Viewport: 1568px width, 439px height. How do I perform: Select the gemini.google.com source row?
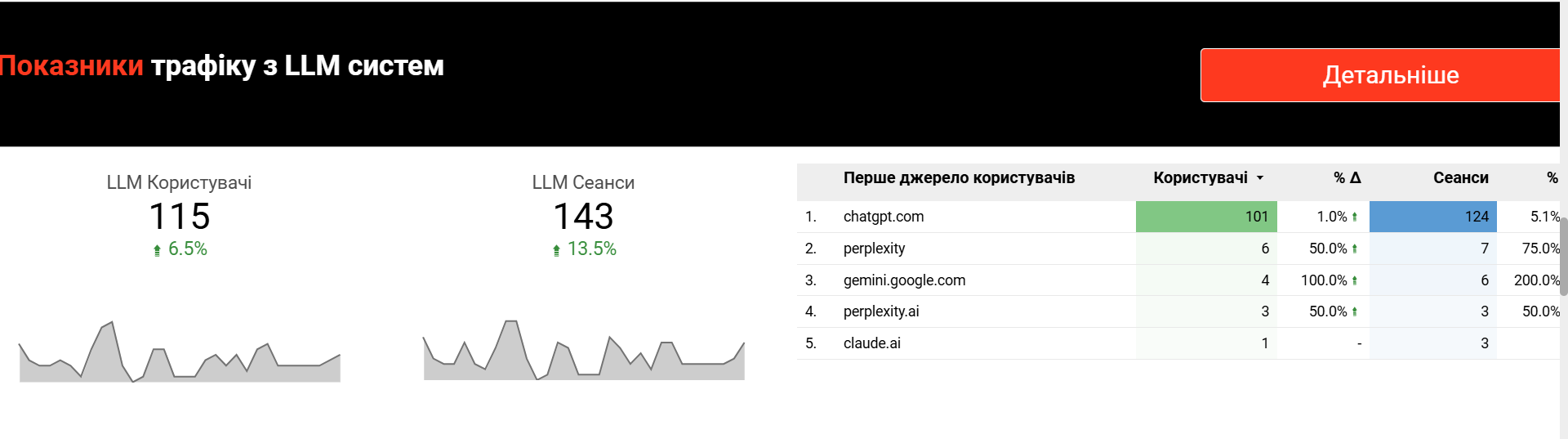coord(904,280)
